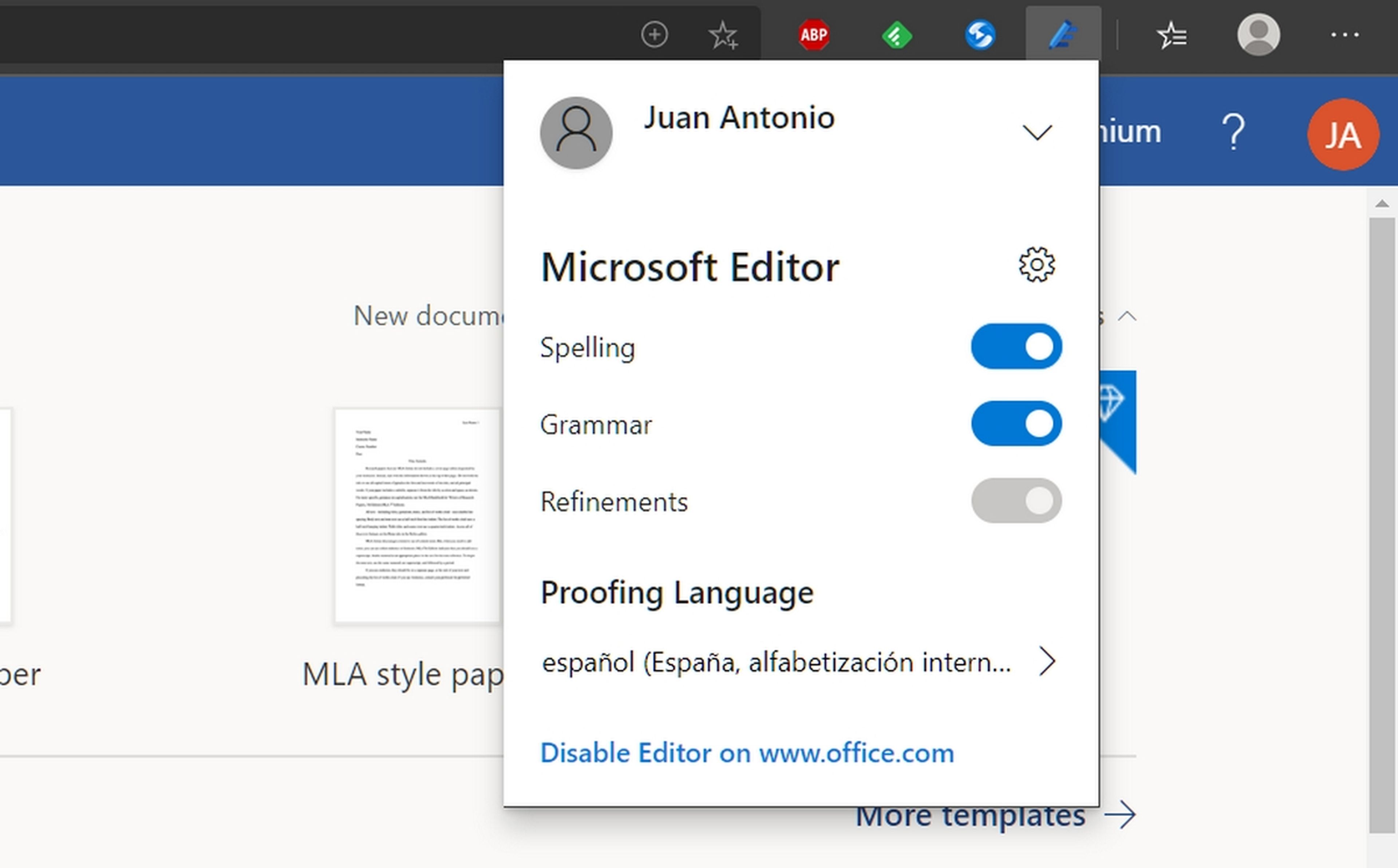Turn off the Grammar toggle
Image resolution: width=1398 pixels, height=868 pixels.
pos(1016,424)
